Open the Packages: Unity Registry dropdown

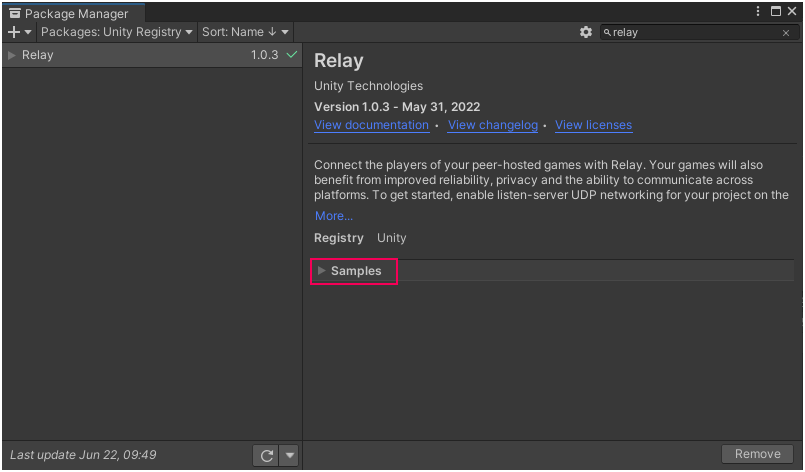pyautogui.click(x=116, y=32)
